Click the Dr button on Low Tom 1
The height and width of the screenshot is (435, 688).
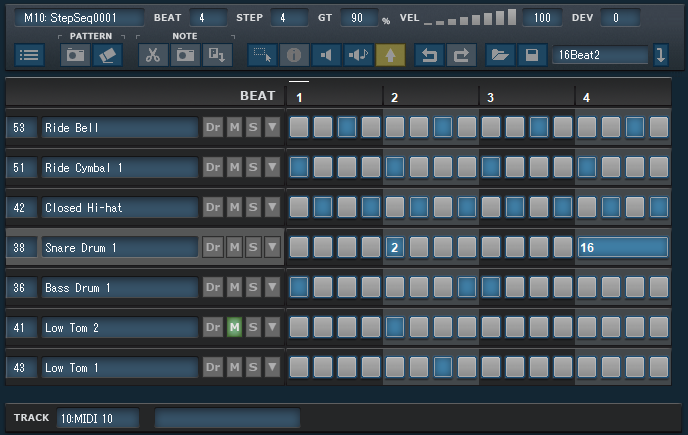click(212, 367)
